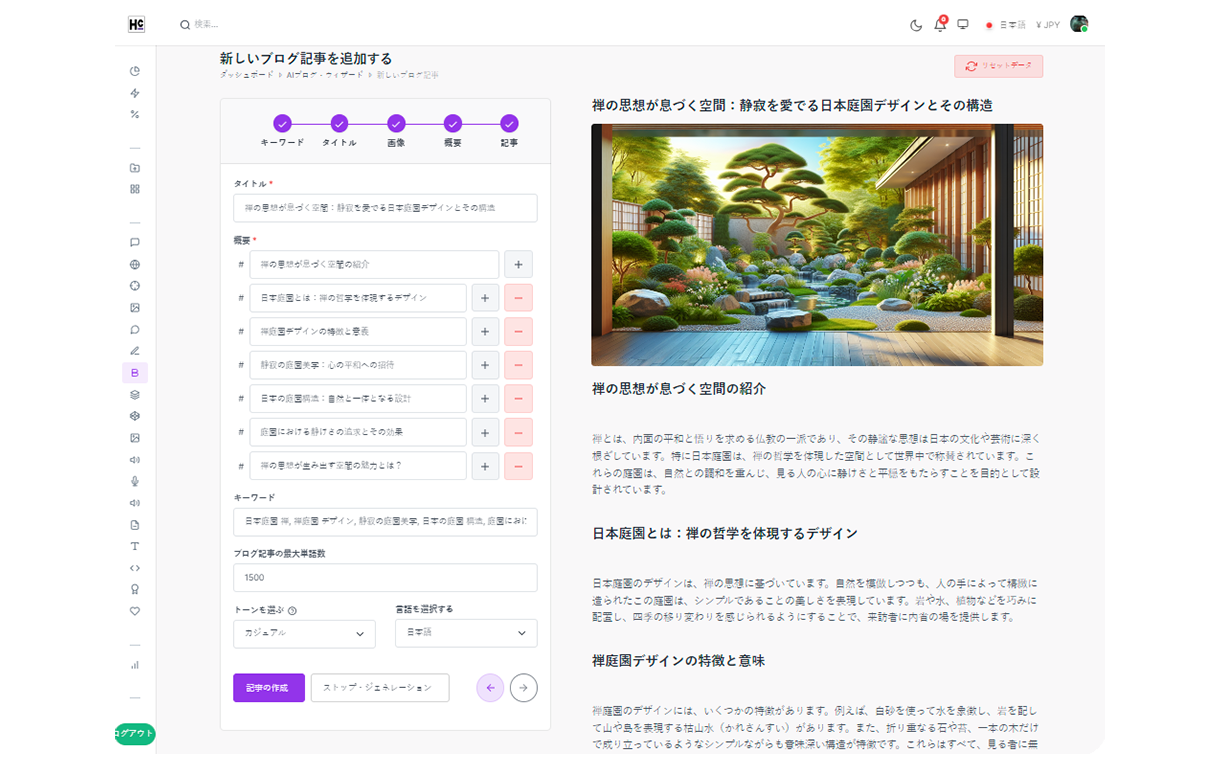The width and height of the screenshot is (1220, 758).
Task: Open the 日本語 language selector in header
Action: [x=1005, y=25]
